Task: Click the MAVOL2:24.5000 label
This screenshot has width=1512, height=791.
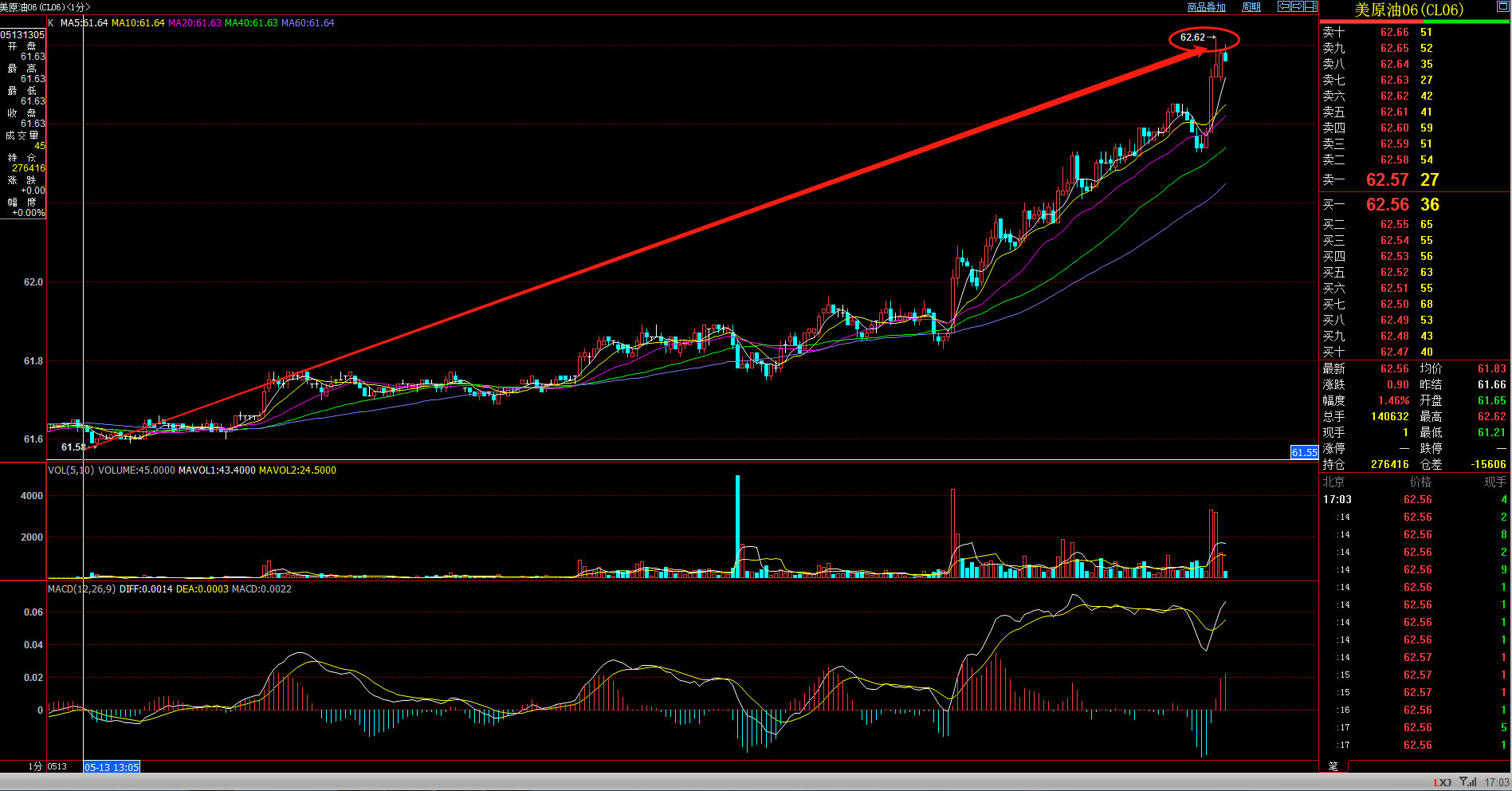Action: 297,470
